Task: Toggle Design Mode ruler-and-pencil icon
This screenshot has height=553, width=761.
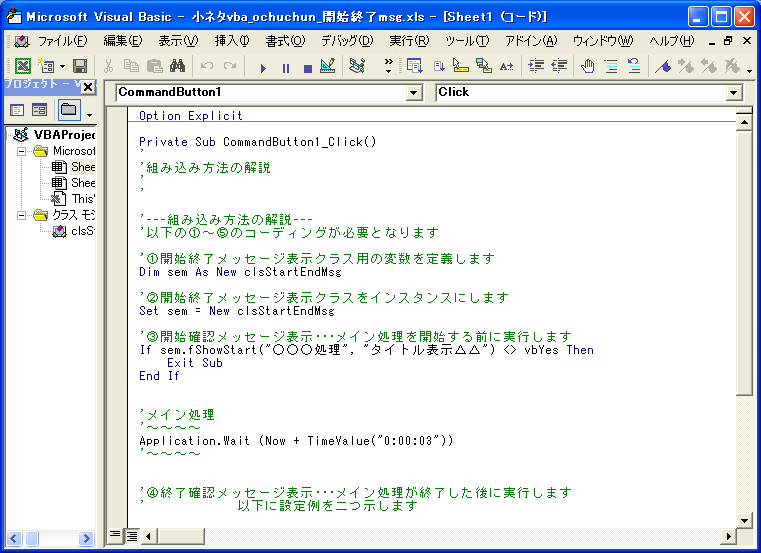Action: pyautogui.click(x=328, y=66)
